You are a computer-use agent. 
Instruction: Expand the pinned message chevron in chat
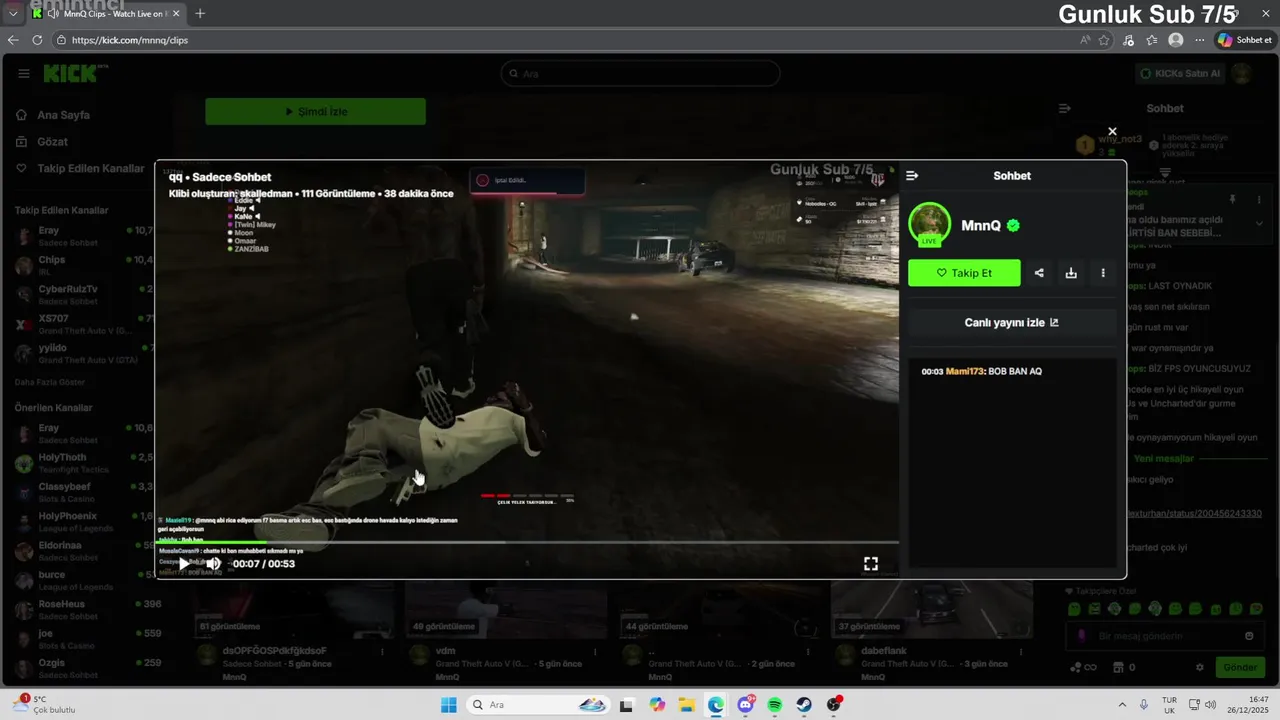coord(1259,223)
